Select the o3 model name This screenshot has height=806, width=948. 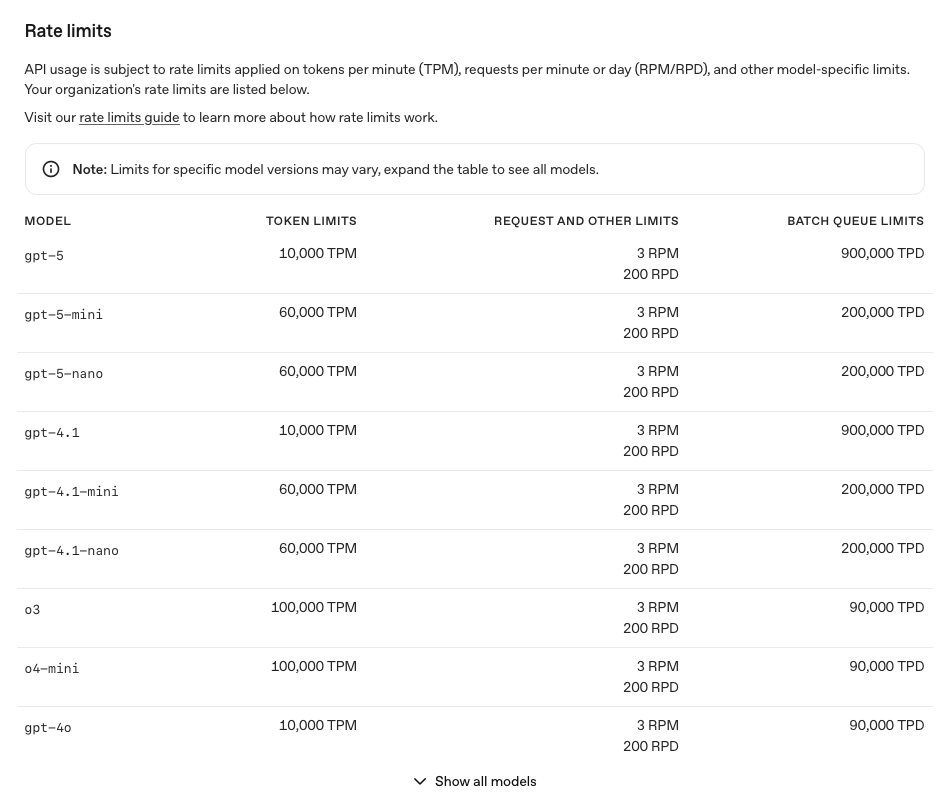pos(33,610)
